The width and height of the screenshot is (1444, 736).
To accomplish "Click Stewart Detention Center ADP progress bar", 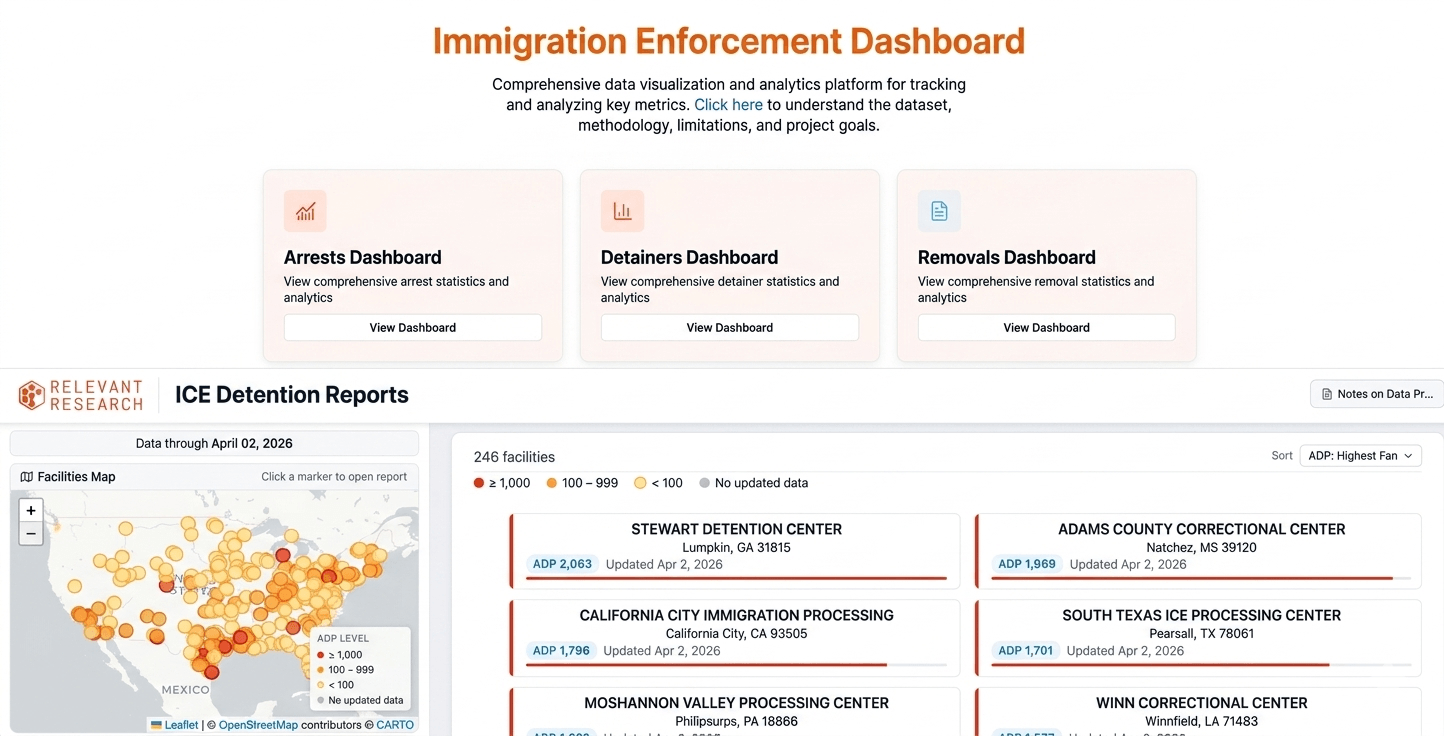I will pos(736,579).
